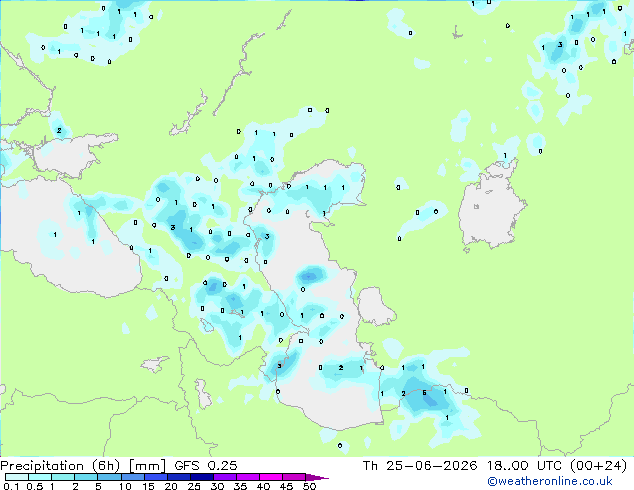This screenshot has width=634, height=490.
Task: Pick the 25–30 mm navy legend swatch
Action: [x=202, y=477]
